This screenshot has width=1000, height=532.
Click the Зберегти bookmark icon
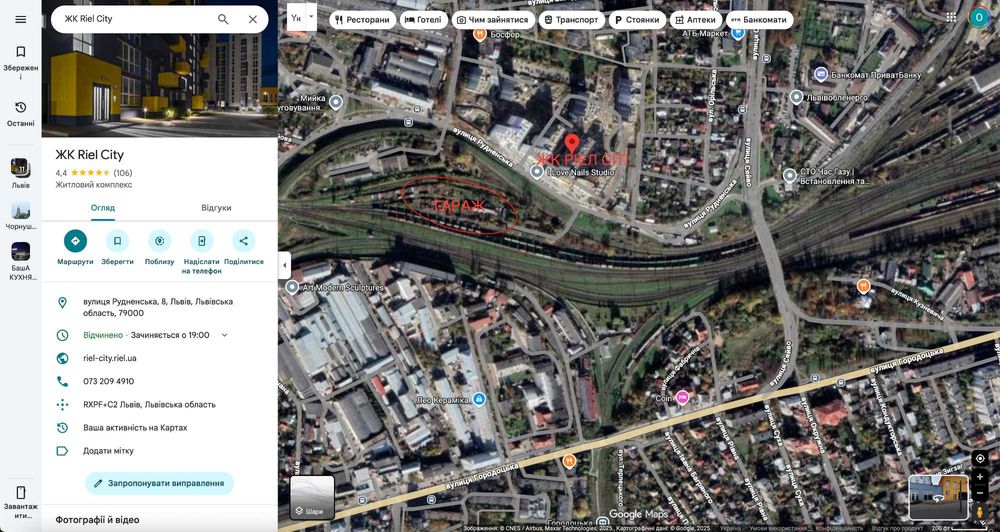[117, 241]
